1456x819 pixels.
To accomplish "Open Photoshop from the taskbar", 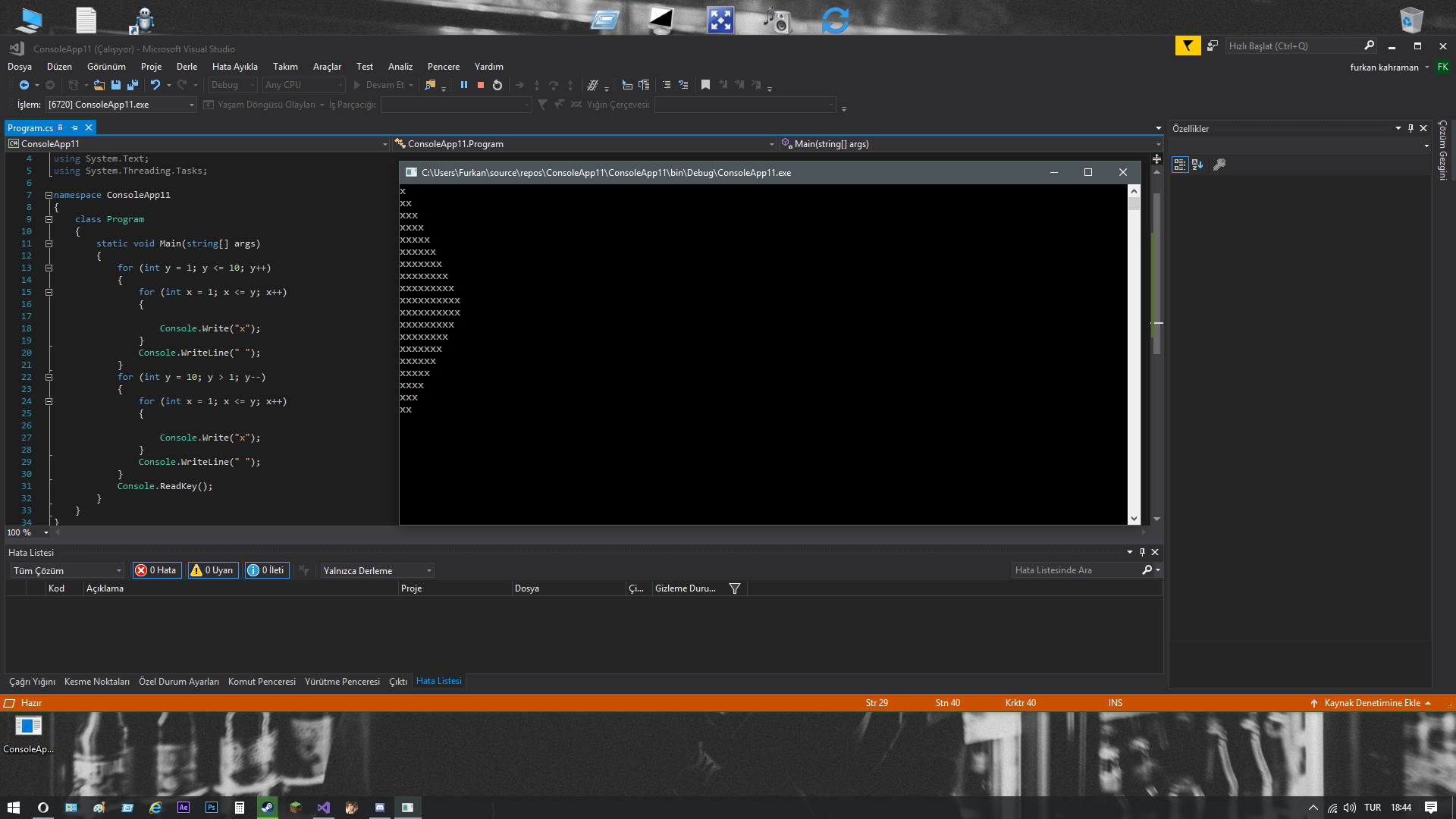I will 212,808.
